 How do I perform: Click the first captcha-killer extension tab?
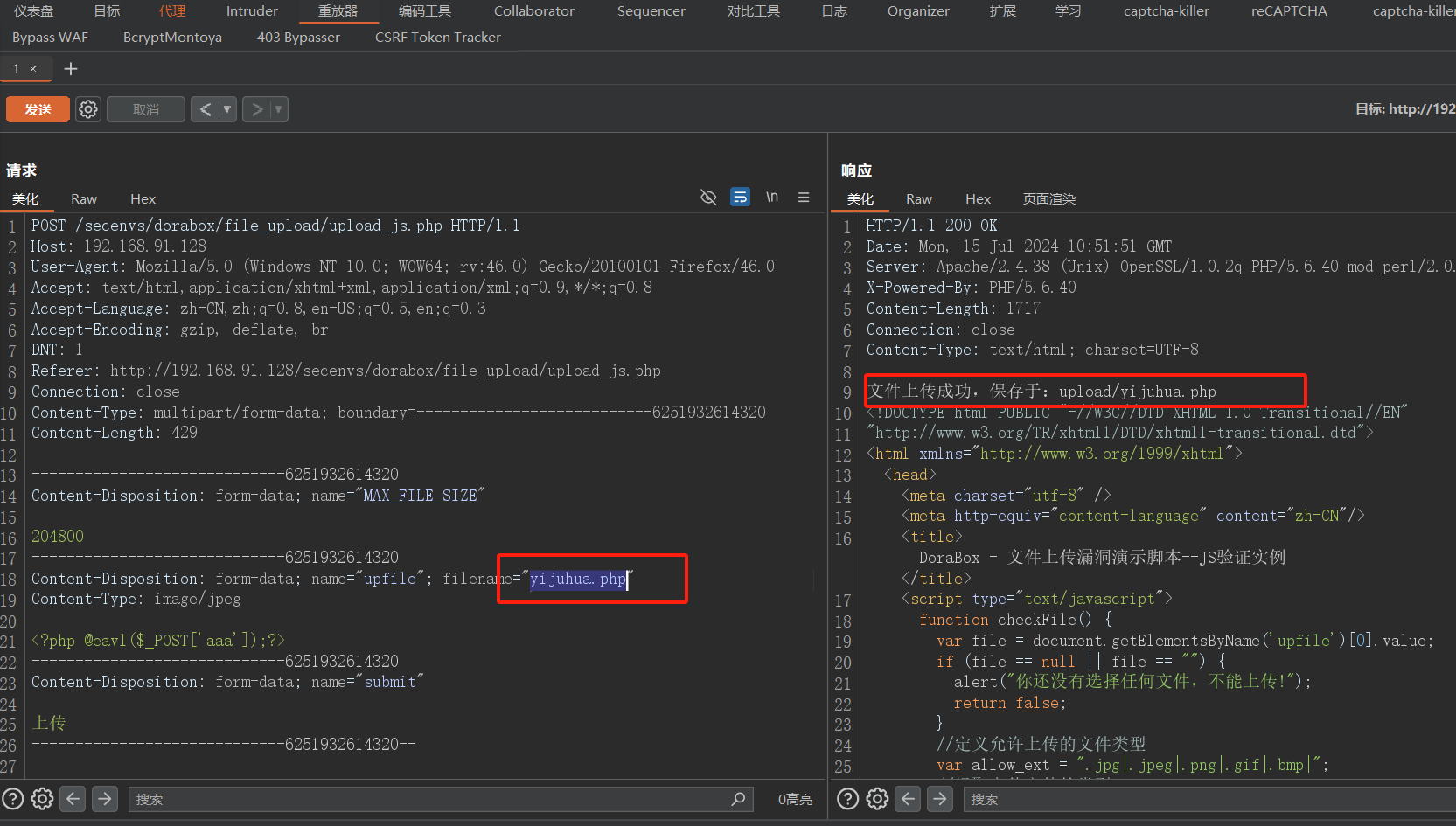point(1167,11)
